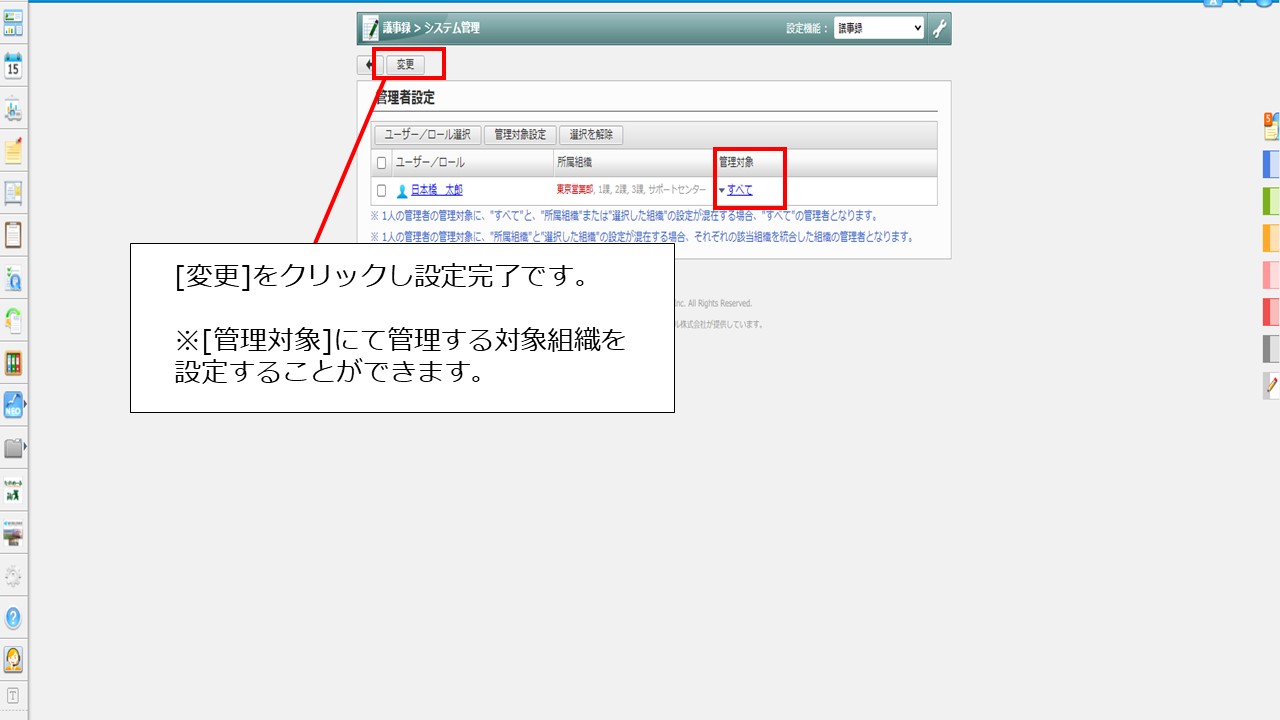This screenshot has height=720, width=1280.
Task: Open the gray gear settings sidebar icon
Action: (13, 576)
